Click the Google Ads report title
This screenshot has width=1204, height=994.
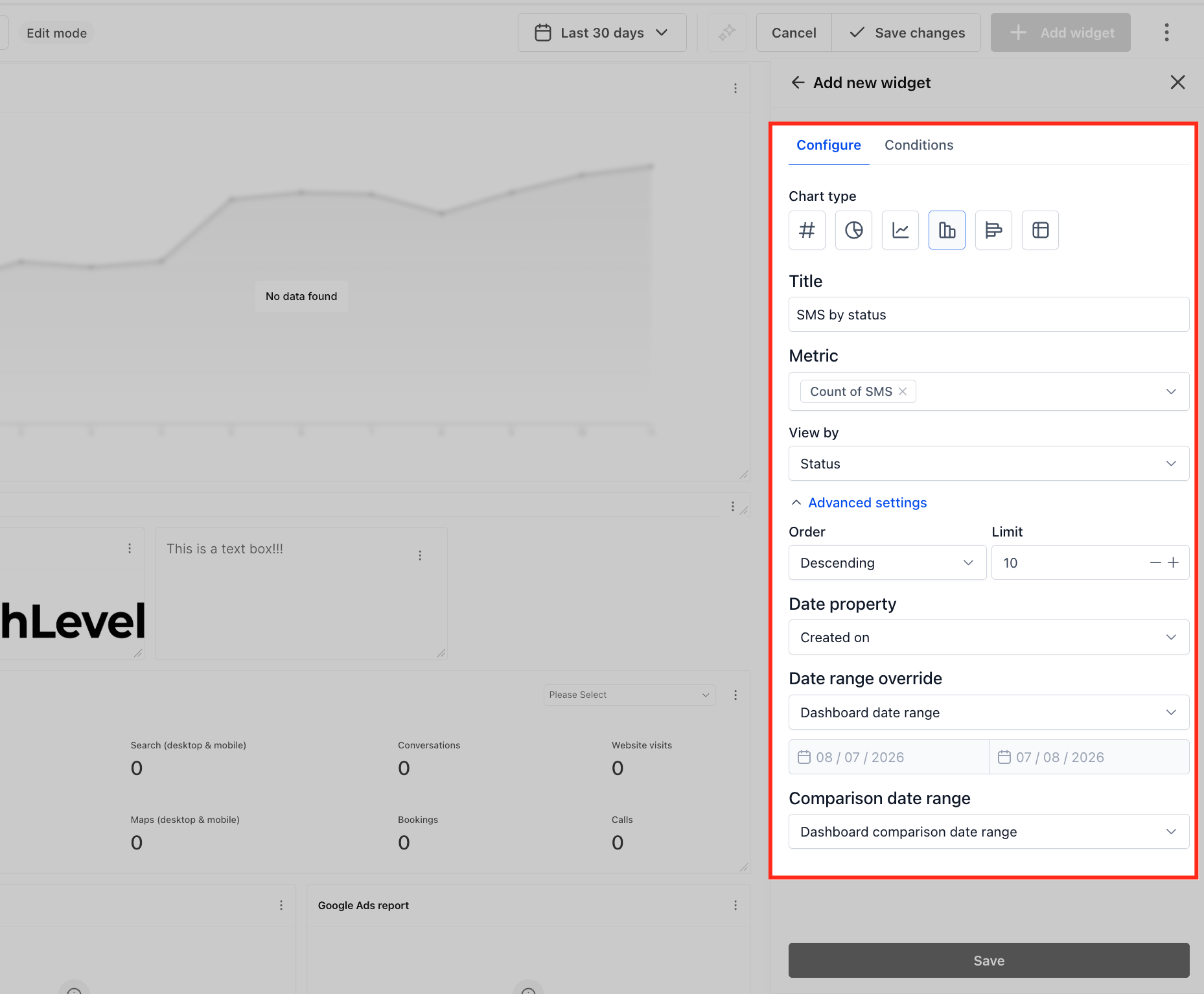click(x=364, y=905)
